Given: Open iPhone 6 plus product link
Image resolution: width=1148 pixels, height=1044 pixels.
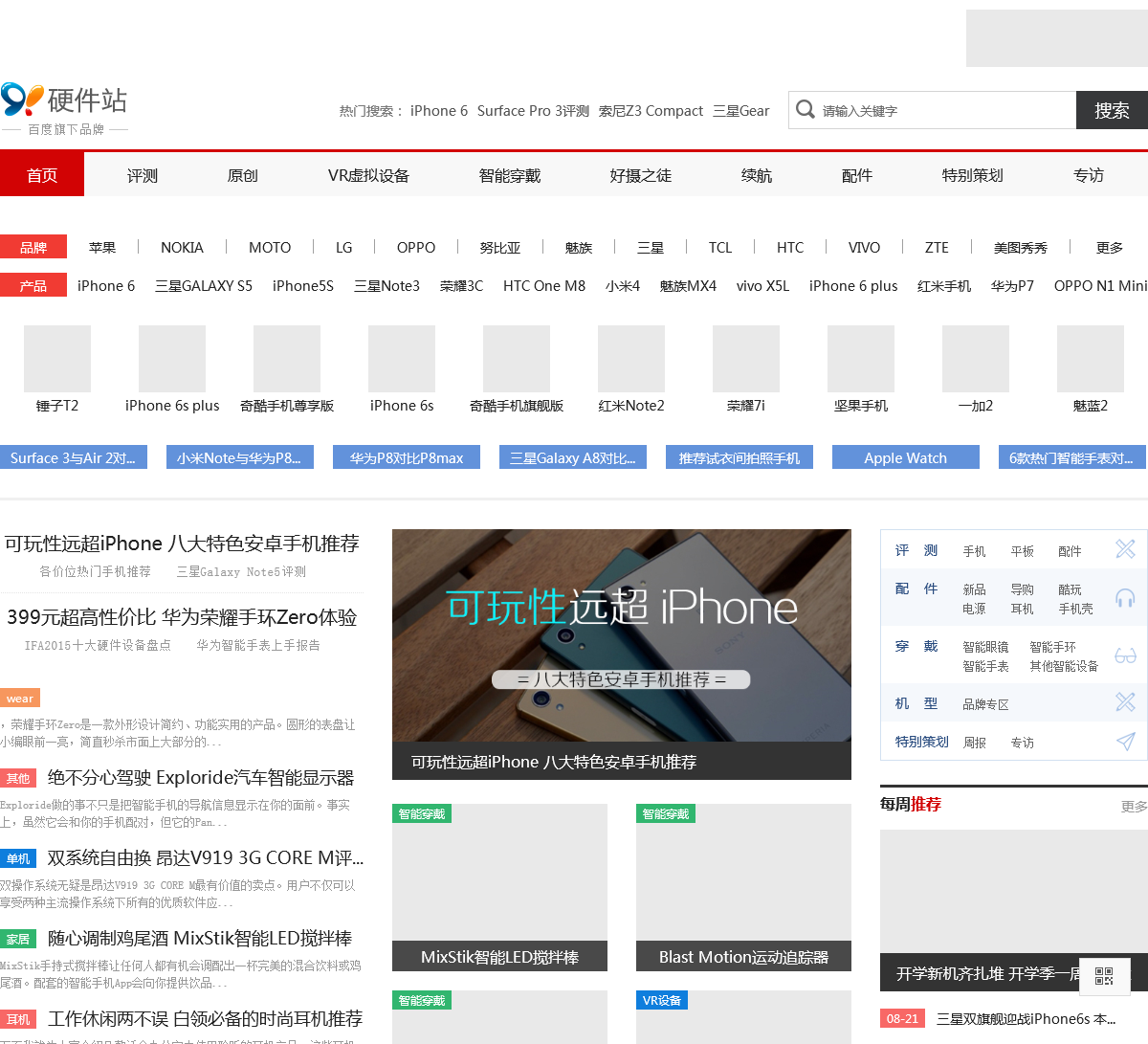Looking at the screenshot, I should tap(853, 285).
